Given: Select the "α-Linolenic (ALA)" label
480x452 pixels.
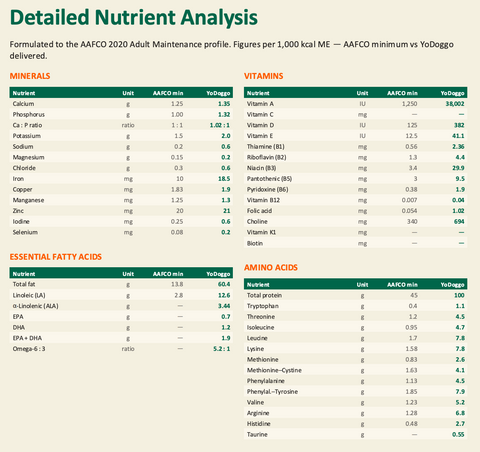Looking at the screenshot, I should 35,306.
